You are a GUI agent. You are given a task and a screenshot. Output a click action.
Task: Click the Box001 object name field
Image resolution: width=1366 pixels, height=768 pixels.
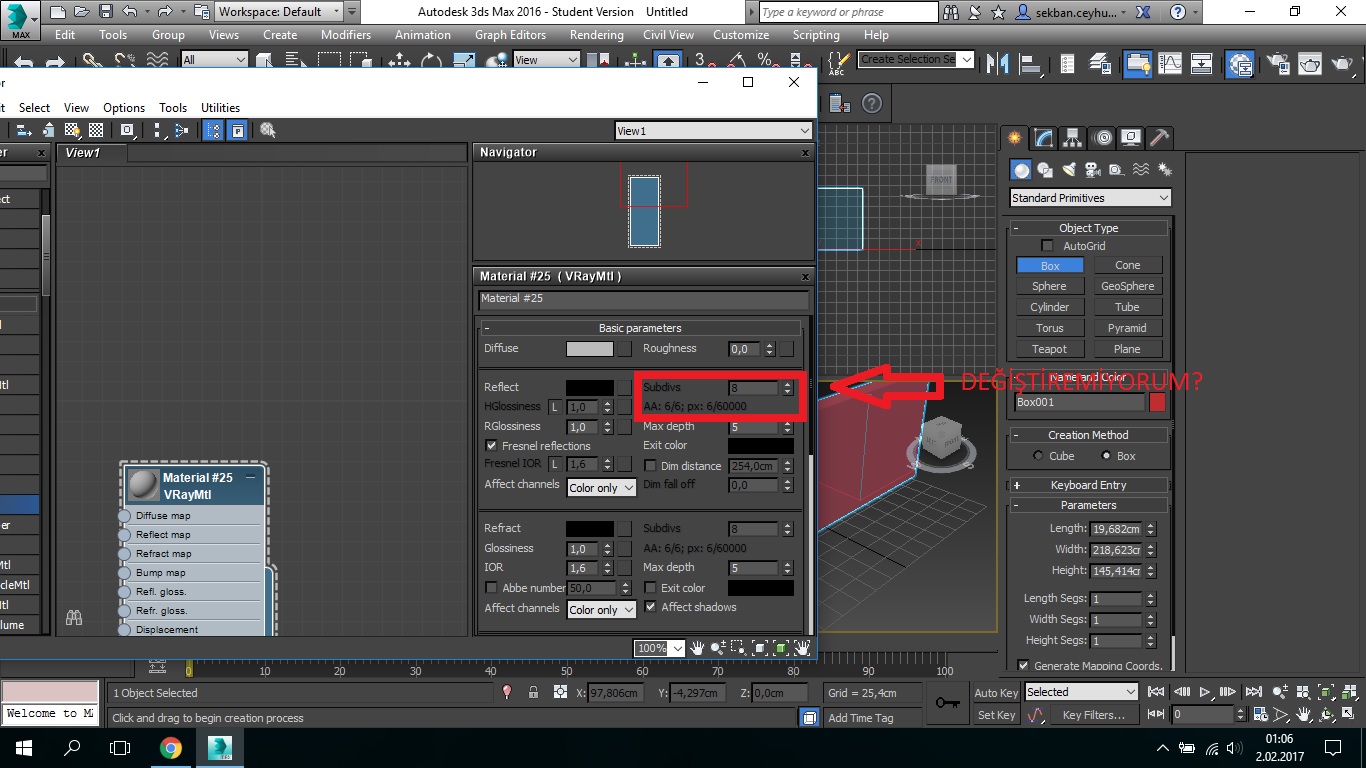click(x=1079, y=402)
